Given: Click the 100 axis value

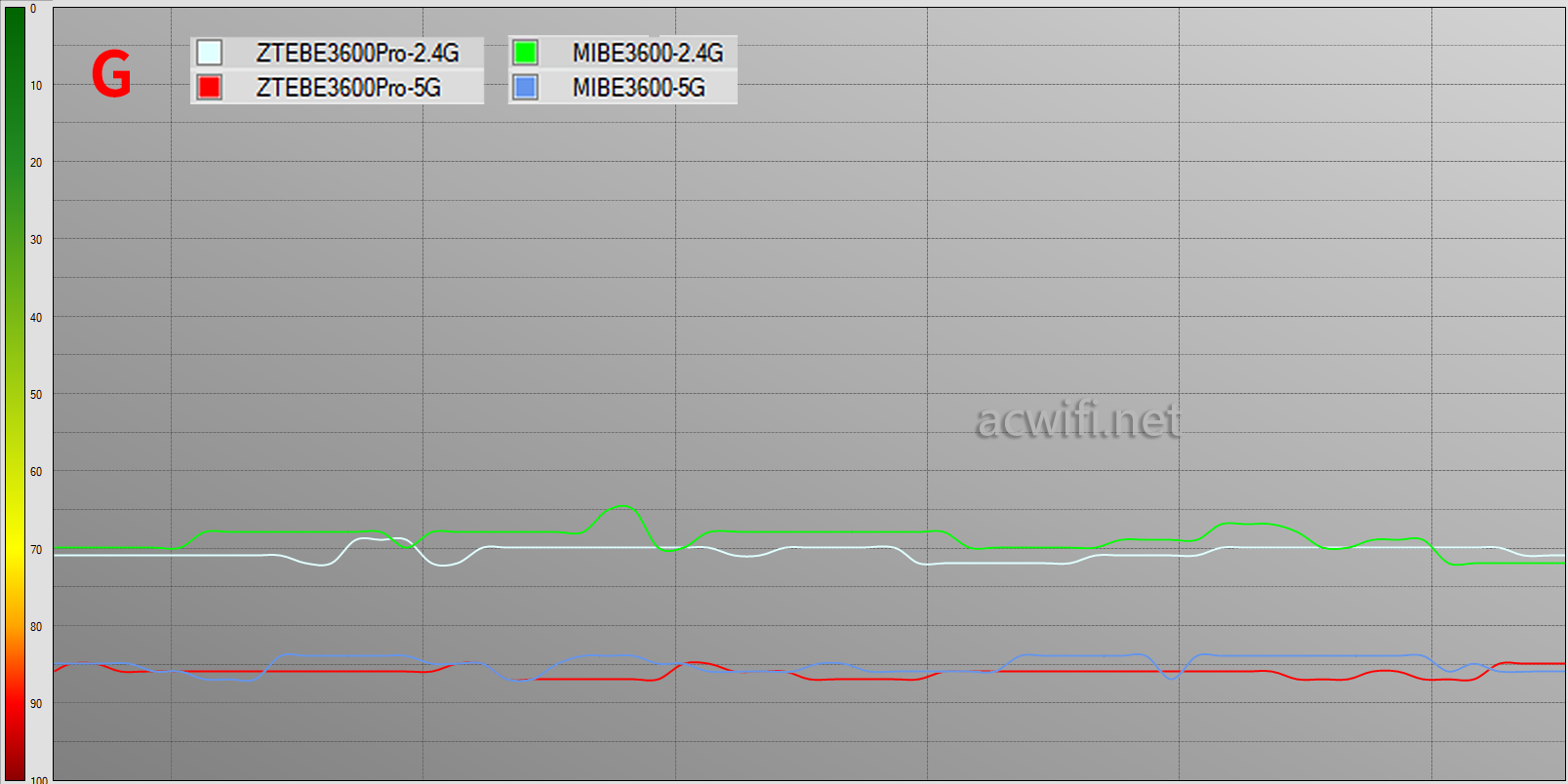Looking at the screenshot, I should point(39,779).
